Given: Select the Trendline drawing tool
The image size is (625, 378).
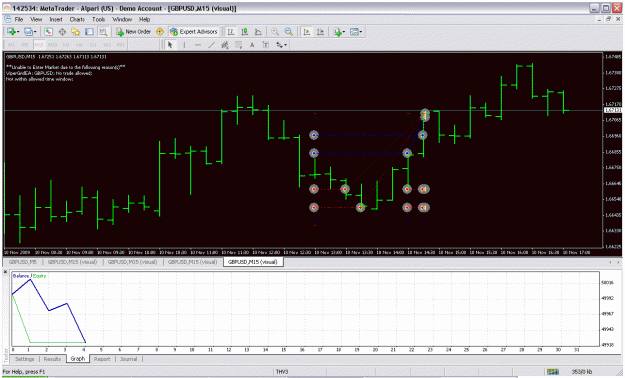Looking at the screenshot, I should point(211,45).
